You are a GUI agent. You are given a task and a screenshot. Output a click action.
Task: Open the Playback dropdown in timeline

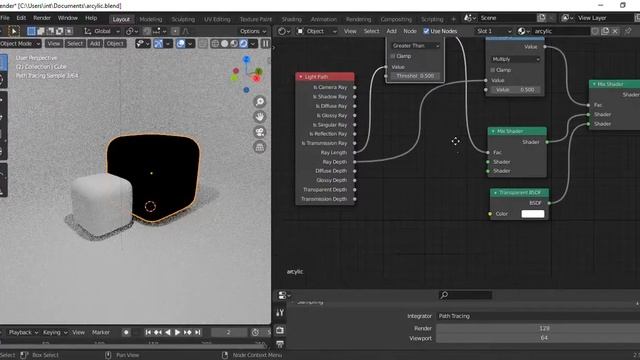(x=23, y=332)
